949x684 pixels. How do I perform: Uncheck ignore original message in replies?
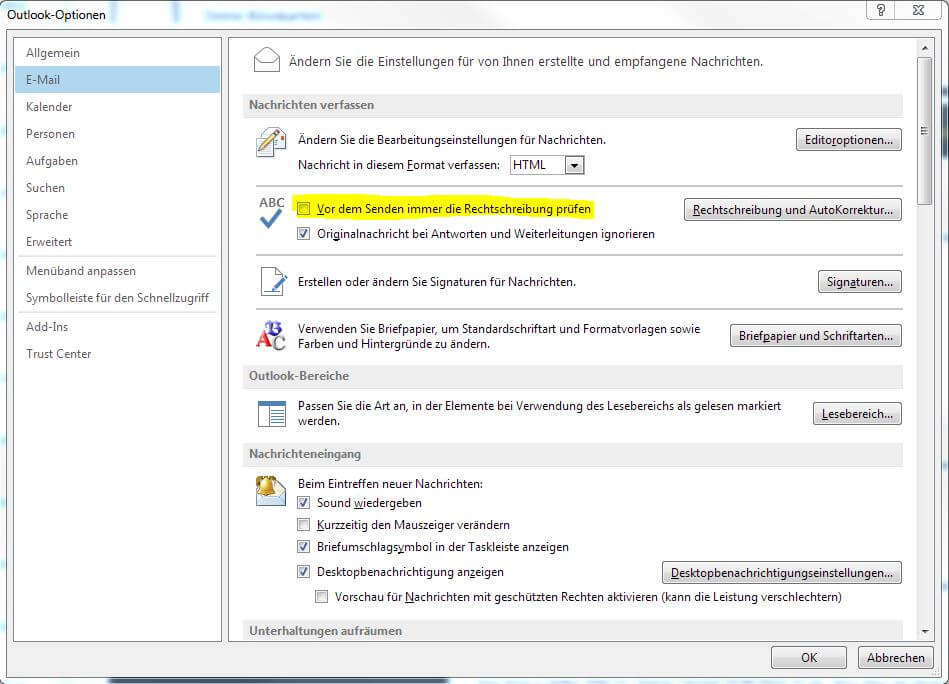click(x=304, y=234)
